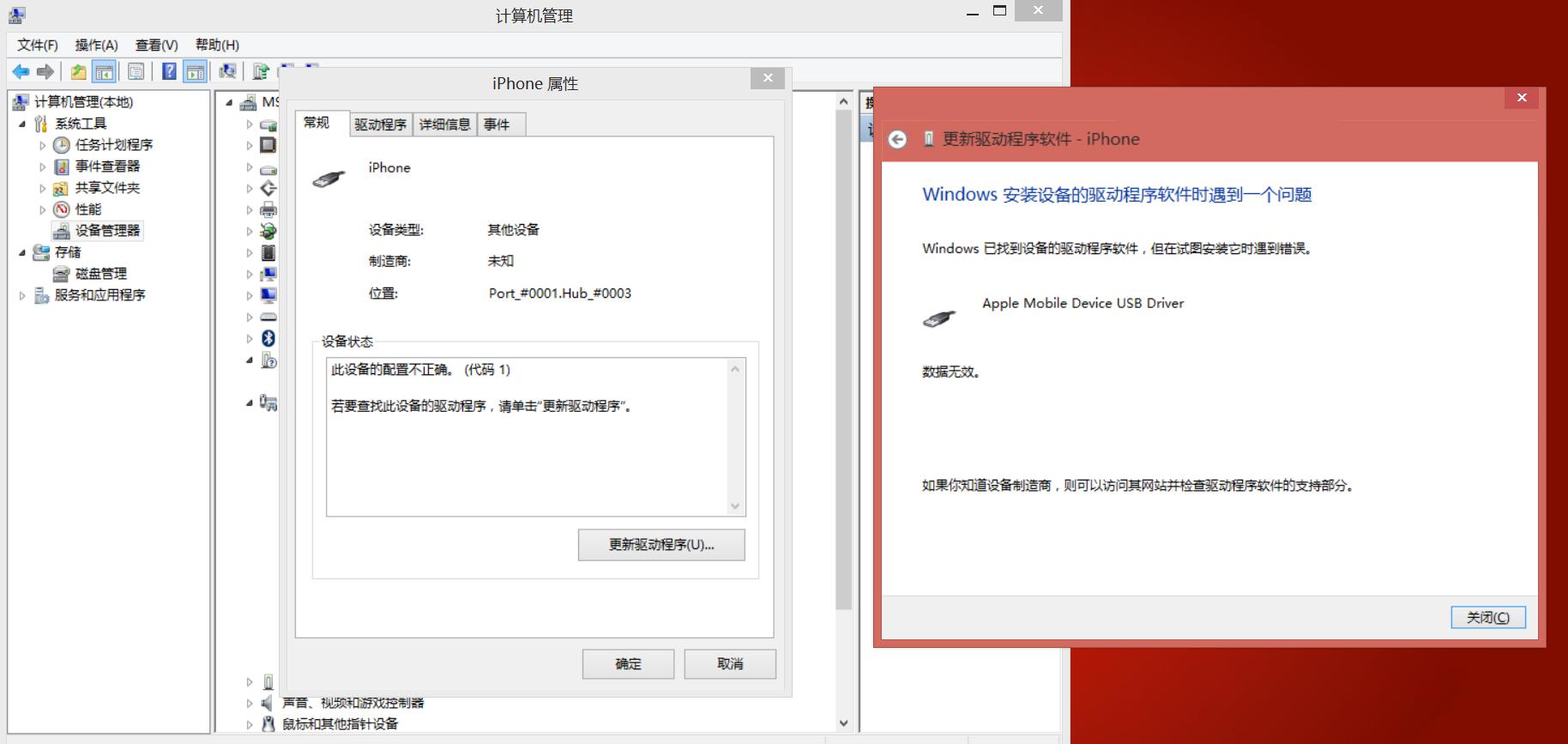The image size is (1568, 744).
Task: Click the Scan for hardware changes toolbar icon
Action: (x=227, y=72)
